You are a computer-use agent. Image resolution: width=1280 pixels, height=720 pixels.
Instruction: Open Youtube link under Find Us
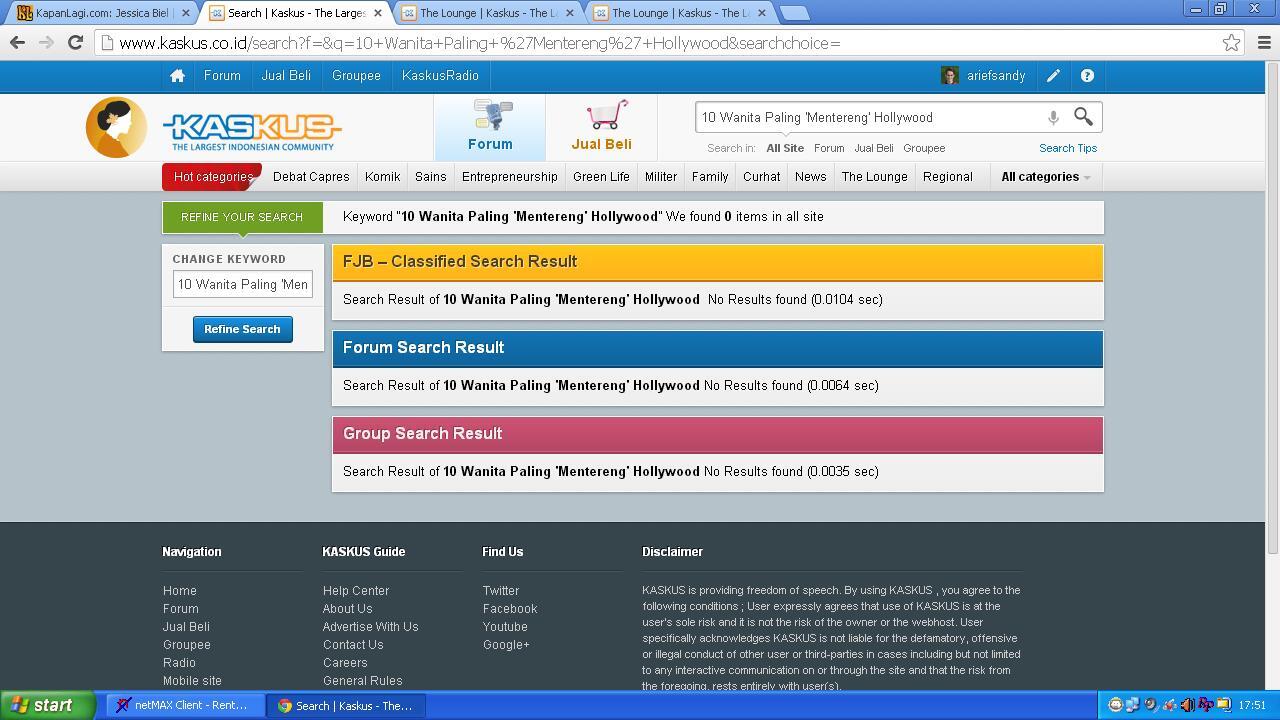click(x=505, y=627)
